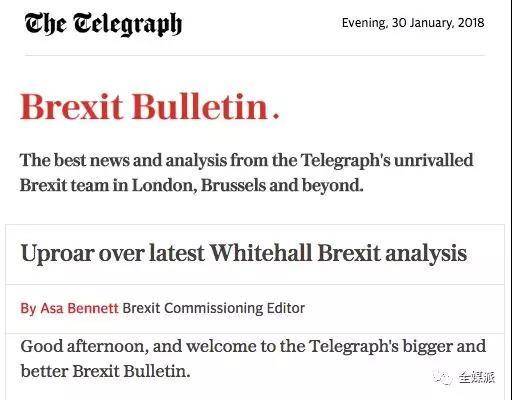Image resolution: width=512 pixels, height=400 pixels.
Task: Click the word London in the tagline
Action: tap(164, 185)
